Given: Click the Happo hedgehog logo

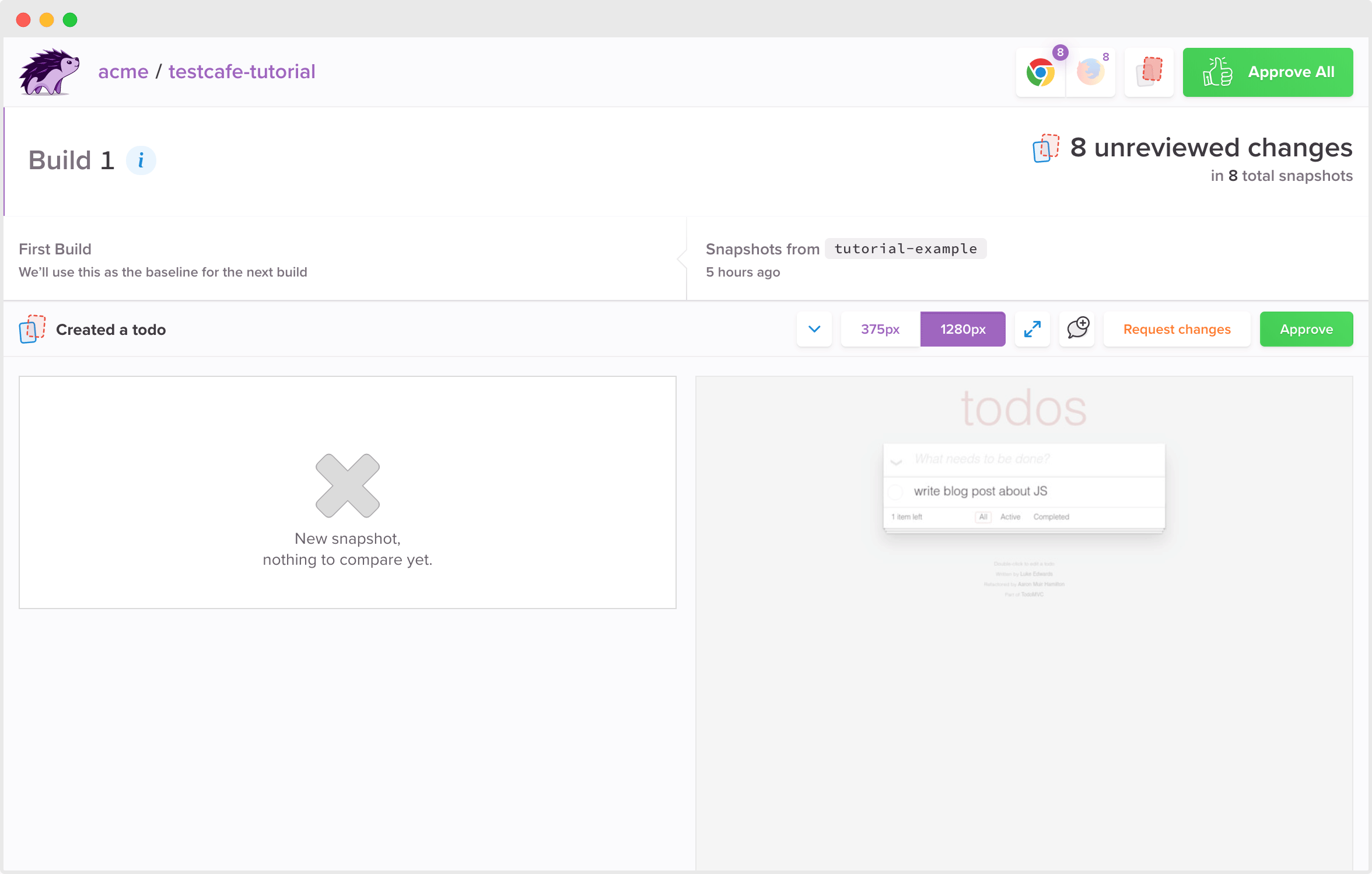Looking at the screenshot, I should [x=49, y=72].
